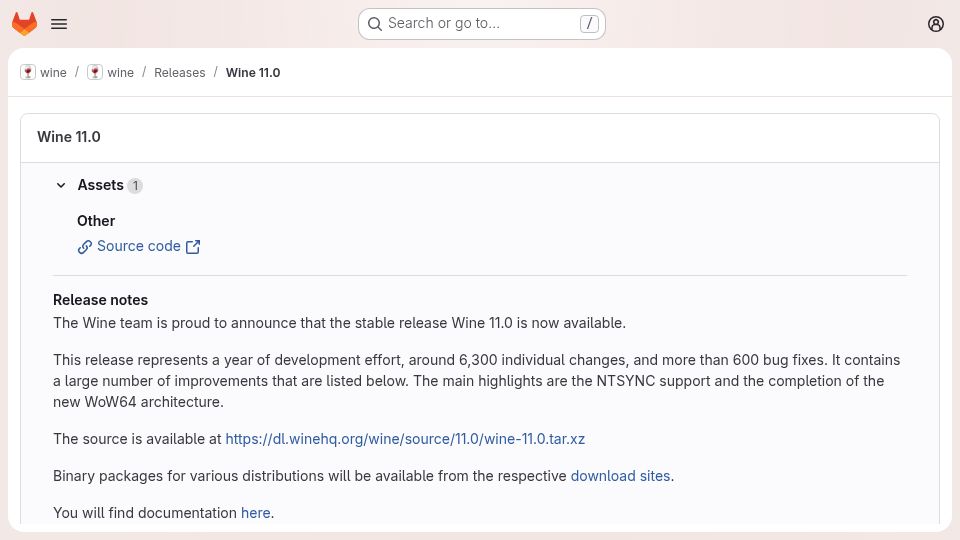
Task: Click the wine project avatar icon
Action: click(94, 72)
